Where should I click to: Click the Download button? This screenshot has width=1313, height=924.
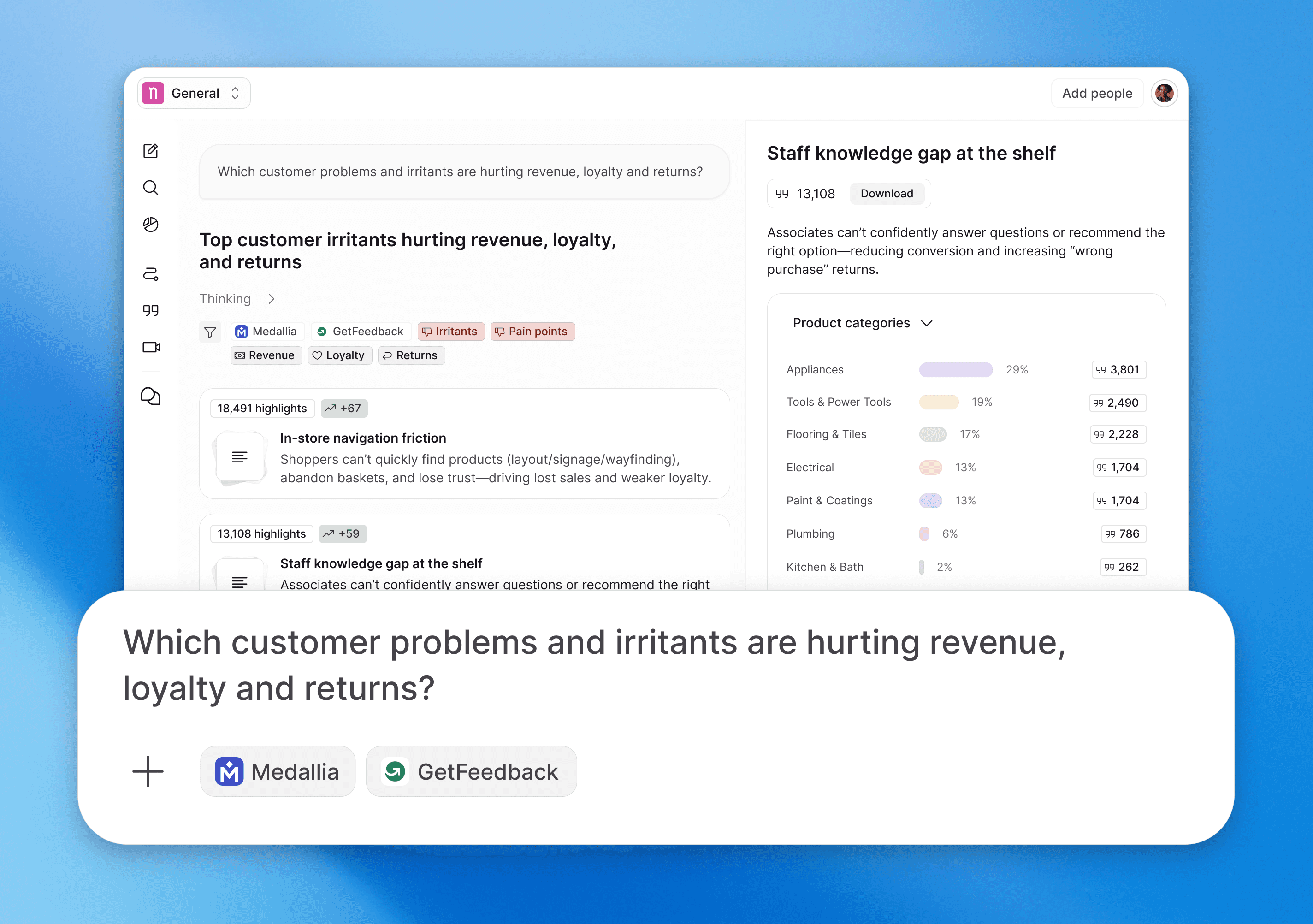tap(887, 194)
